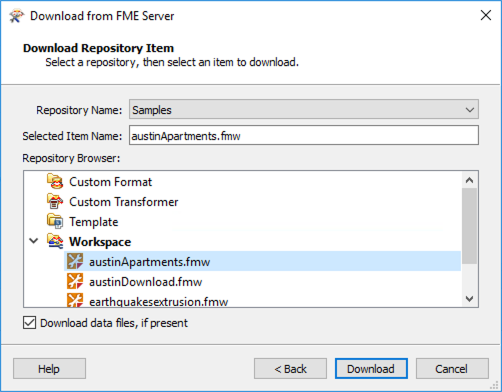Select austinDownload.fmw in the browser
Viewport: 502px width, 392px height.
[145, 282]
